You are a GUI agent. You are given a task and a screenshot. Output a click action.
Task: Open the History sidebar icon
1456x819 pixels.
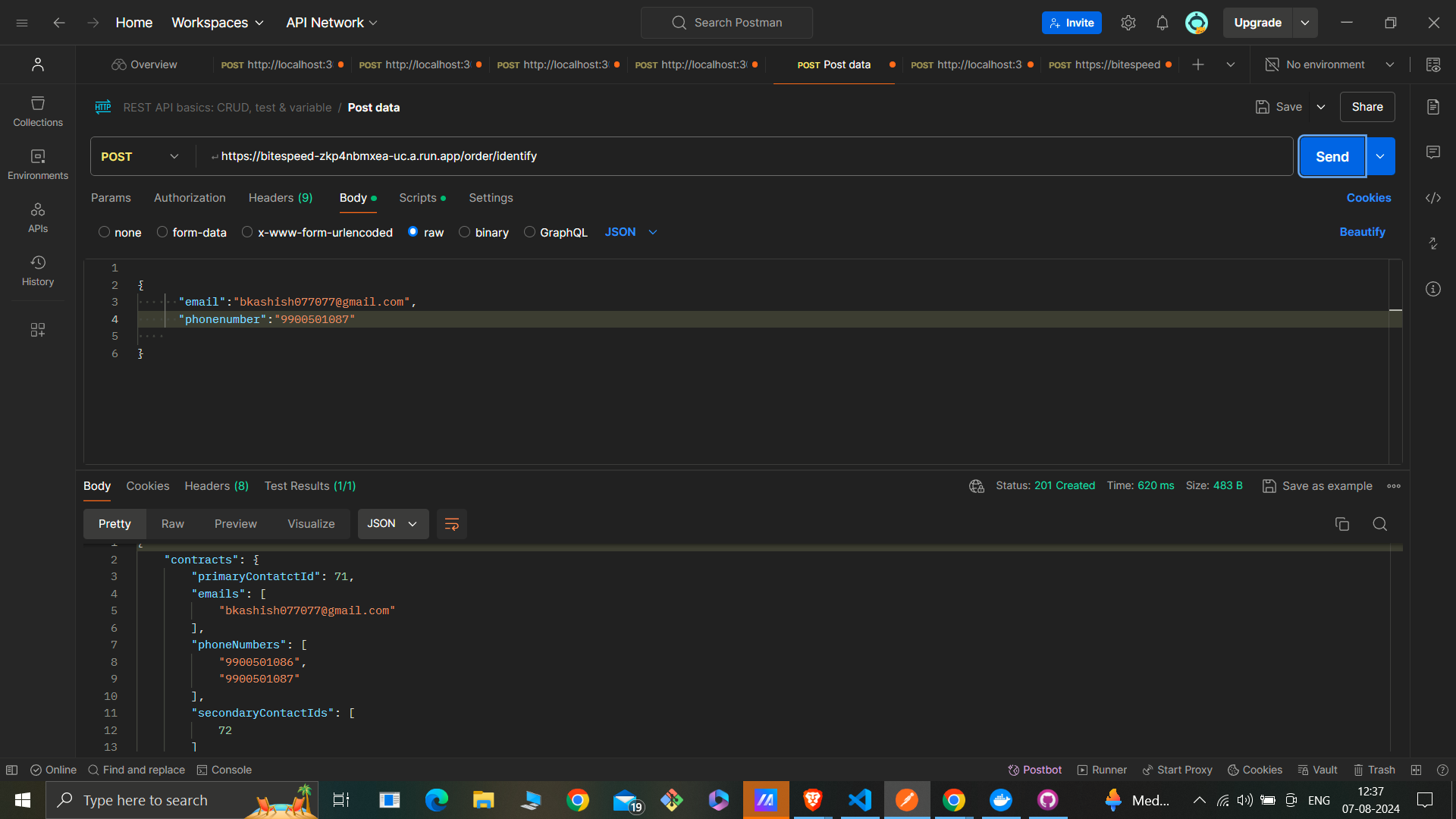click(x=38, y=270)
